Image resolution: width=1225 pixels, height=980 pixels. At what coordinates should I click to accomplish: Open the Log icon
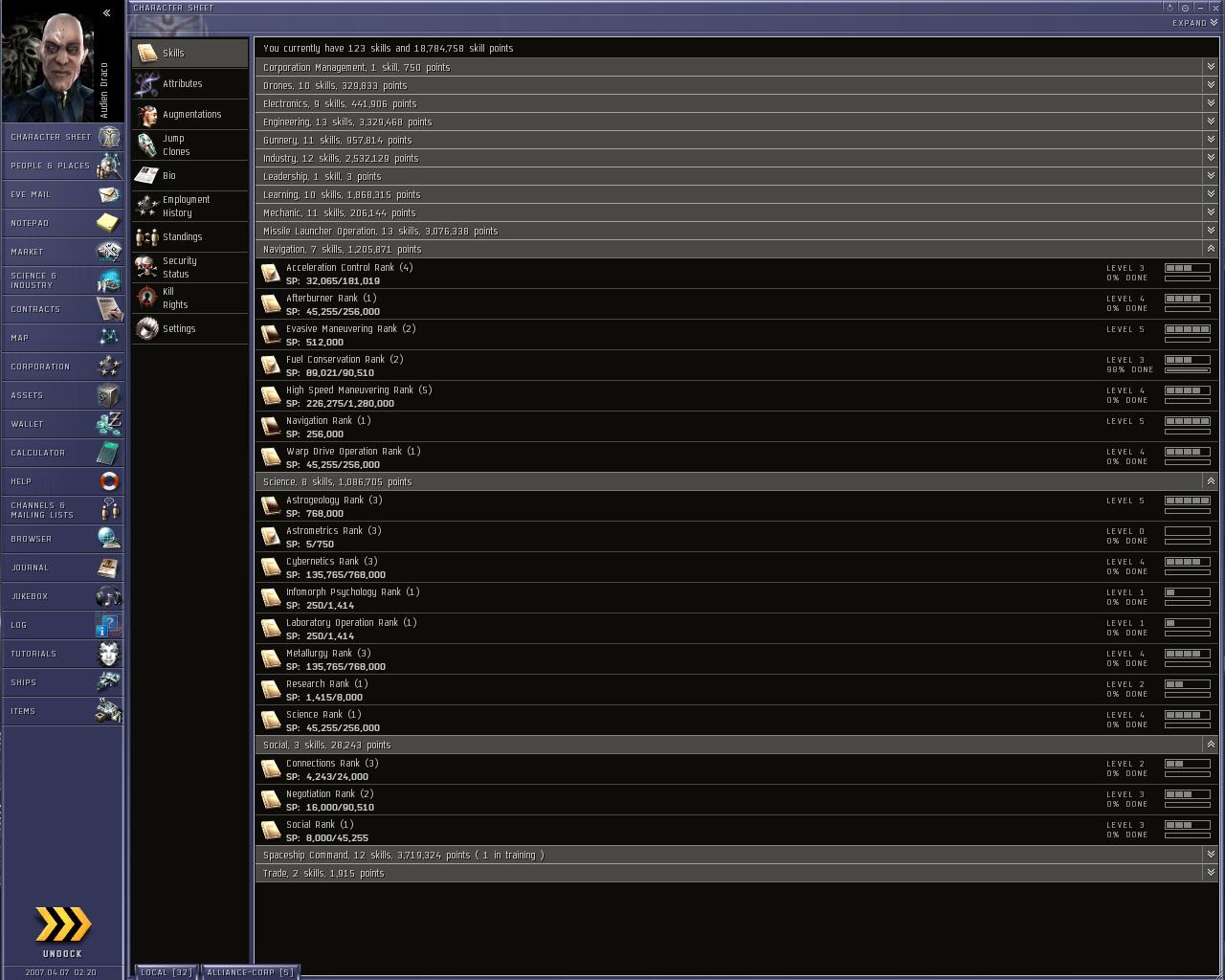click(109, 625)
